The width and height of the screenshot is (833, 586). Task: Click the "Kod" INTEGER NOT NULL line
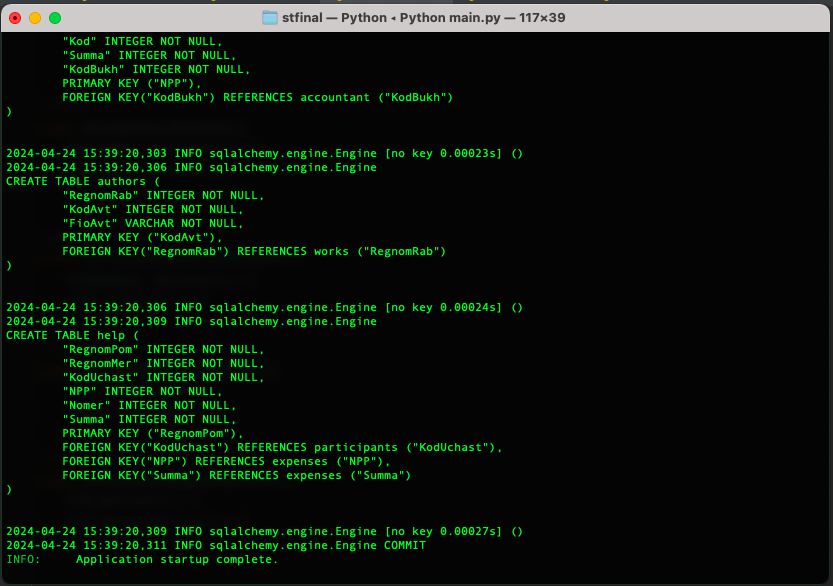point(142,41)
